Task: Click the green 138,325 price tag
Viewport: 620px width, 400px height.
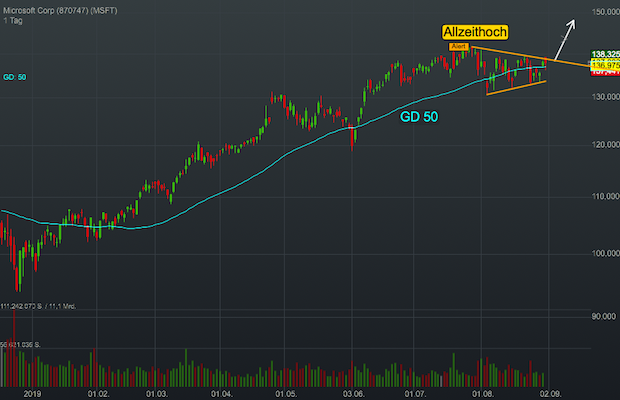Action: point(605,54)
